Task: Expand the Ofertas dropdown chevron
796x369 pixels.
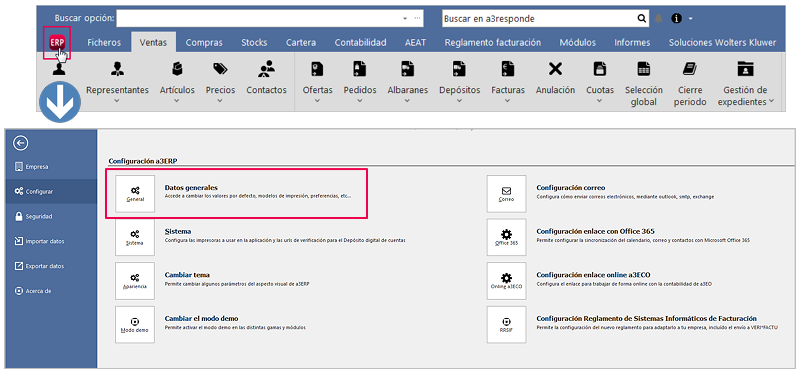Action: (317, 100)
